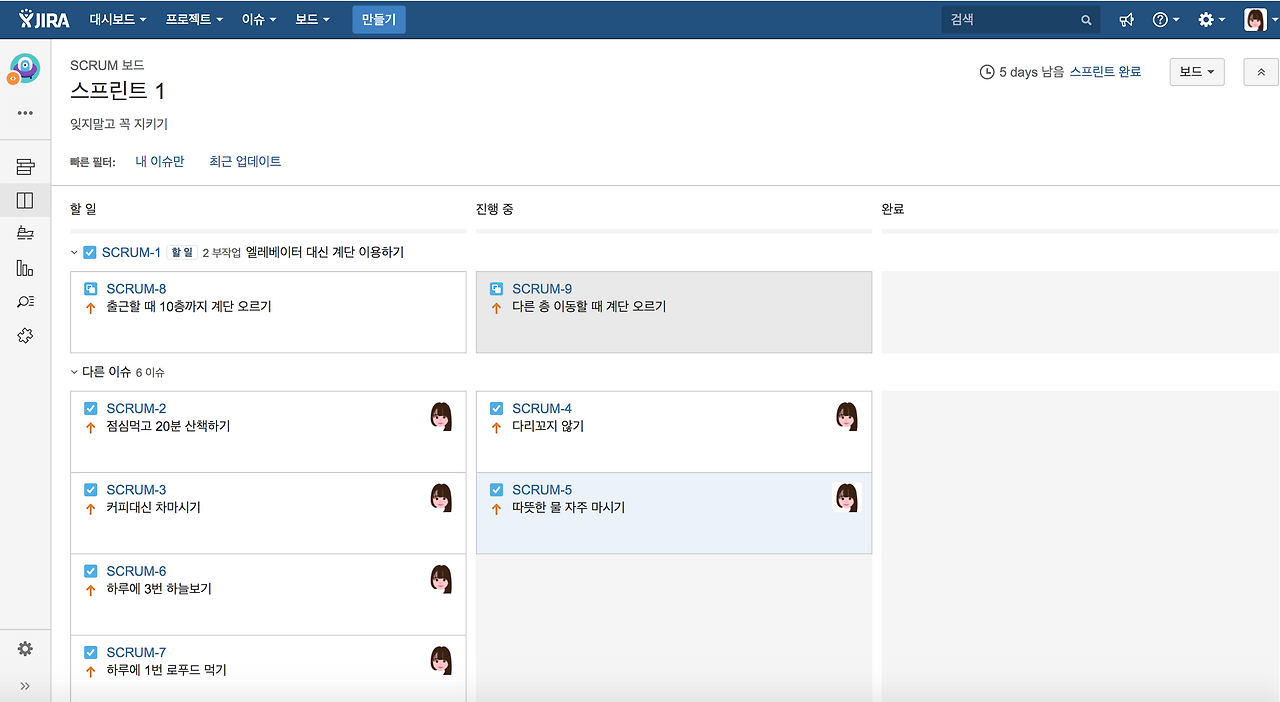This screenshot has height=702, width=1280.
Task: Open the 보드 dropdown in navigation bar
Action: click(x=312, y=19)
